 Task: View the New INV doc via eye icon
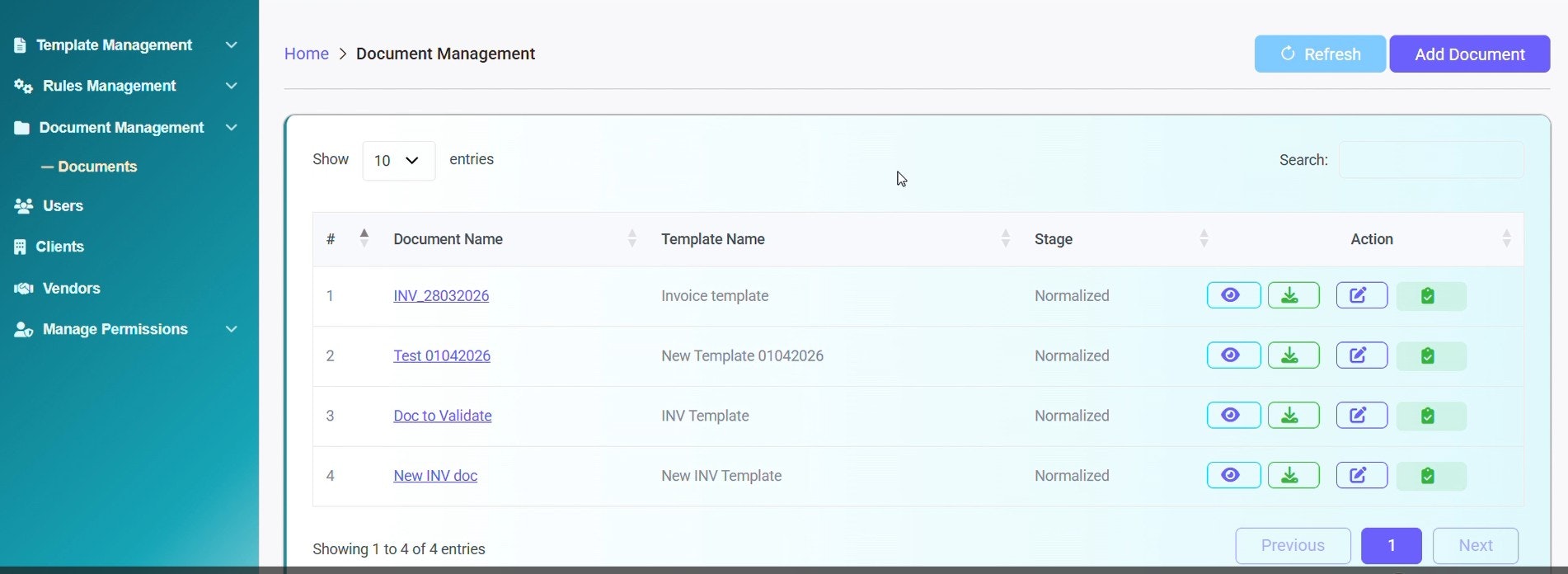tap(1233, 475)
